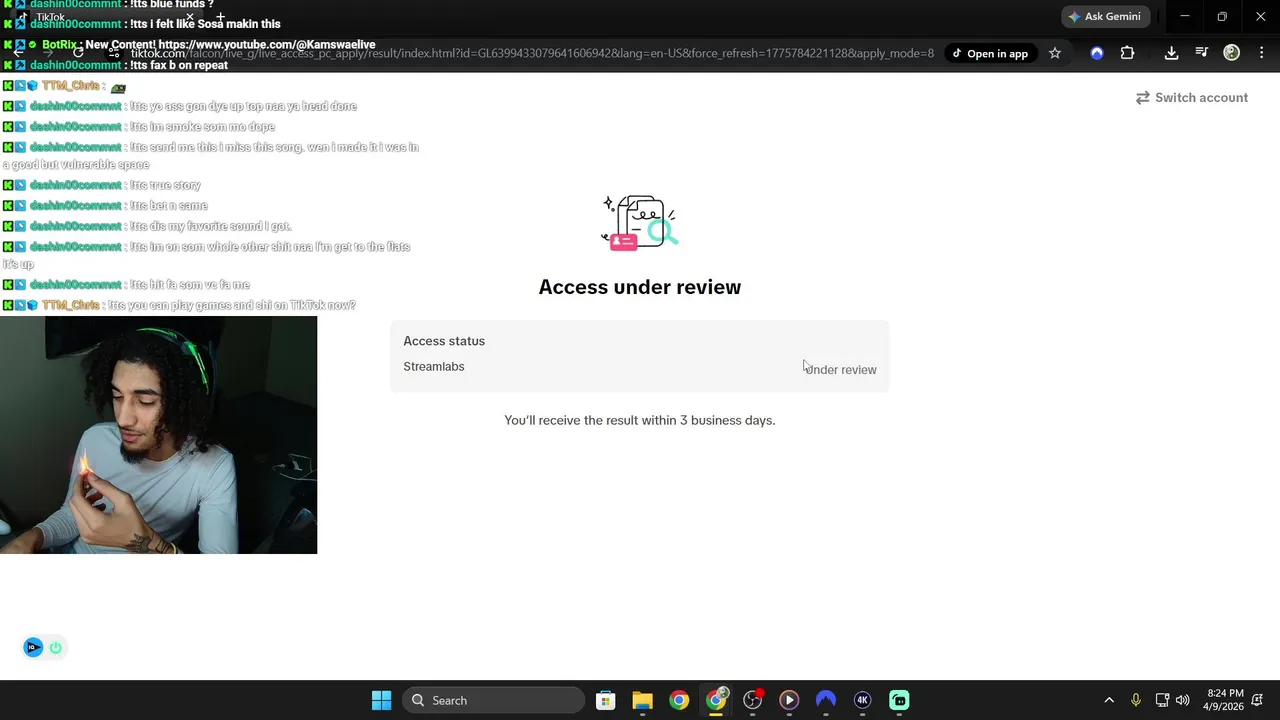
Task: Open the first Chrome icon in taskbar
Action: [x=679, y=700]
